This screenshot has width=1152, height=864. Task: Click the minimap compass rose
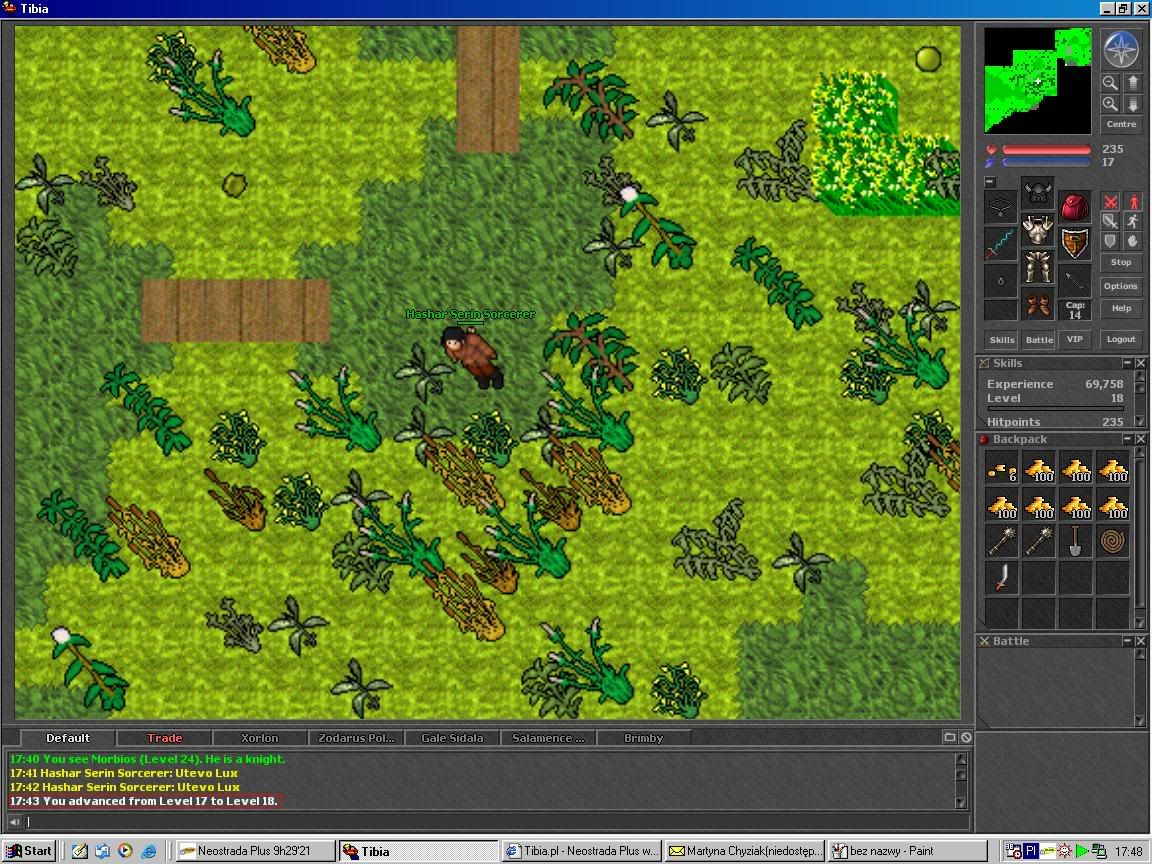[1121, 49]
